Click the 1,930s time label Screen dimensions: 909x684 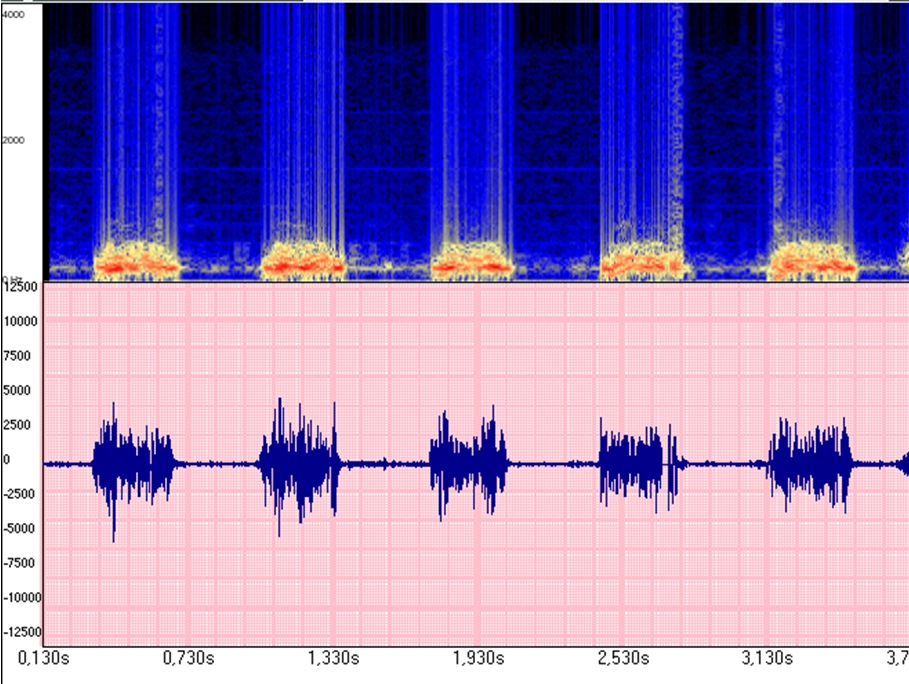pyautogui.click(x=479, y=658)
